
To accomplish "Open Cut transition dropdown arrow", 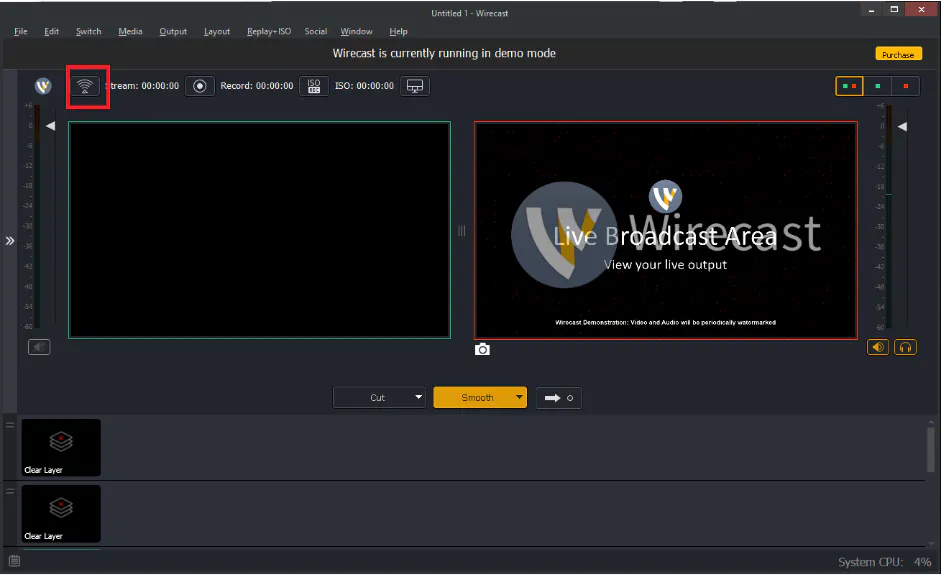I will click(x=418, y=397).
